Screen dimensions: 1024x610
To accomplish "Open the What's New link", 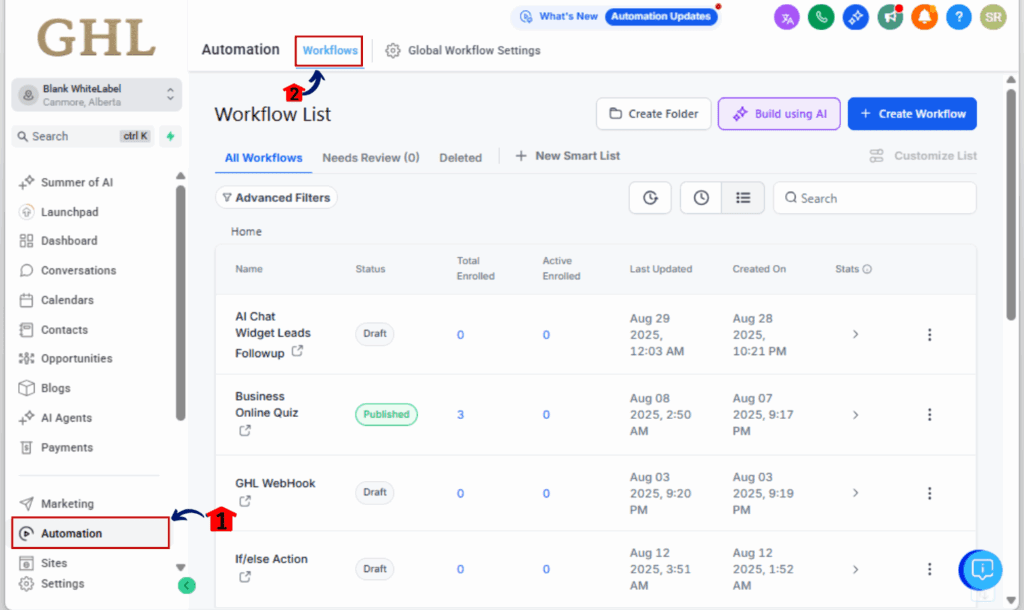I will 560,16.
